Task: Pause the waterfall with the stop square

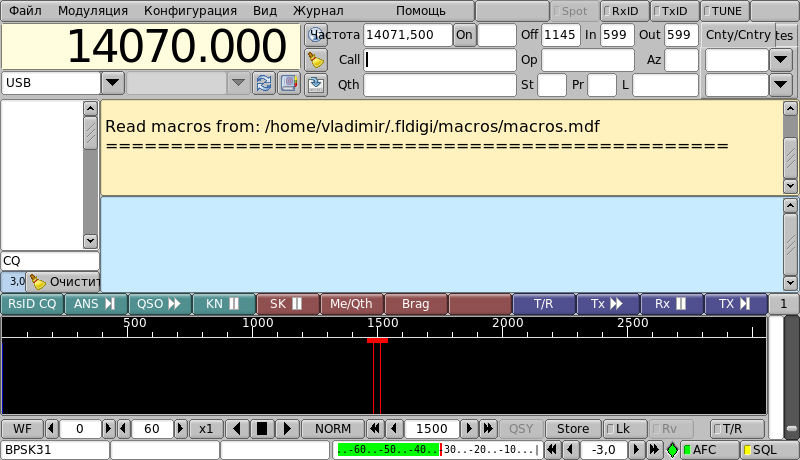Action: 262,429
